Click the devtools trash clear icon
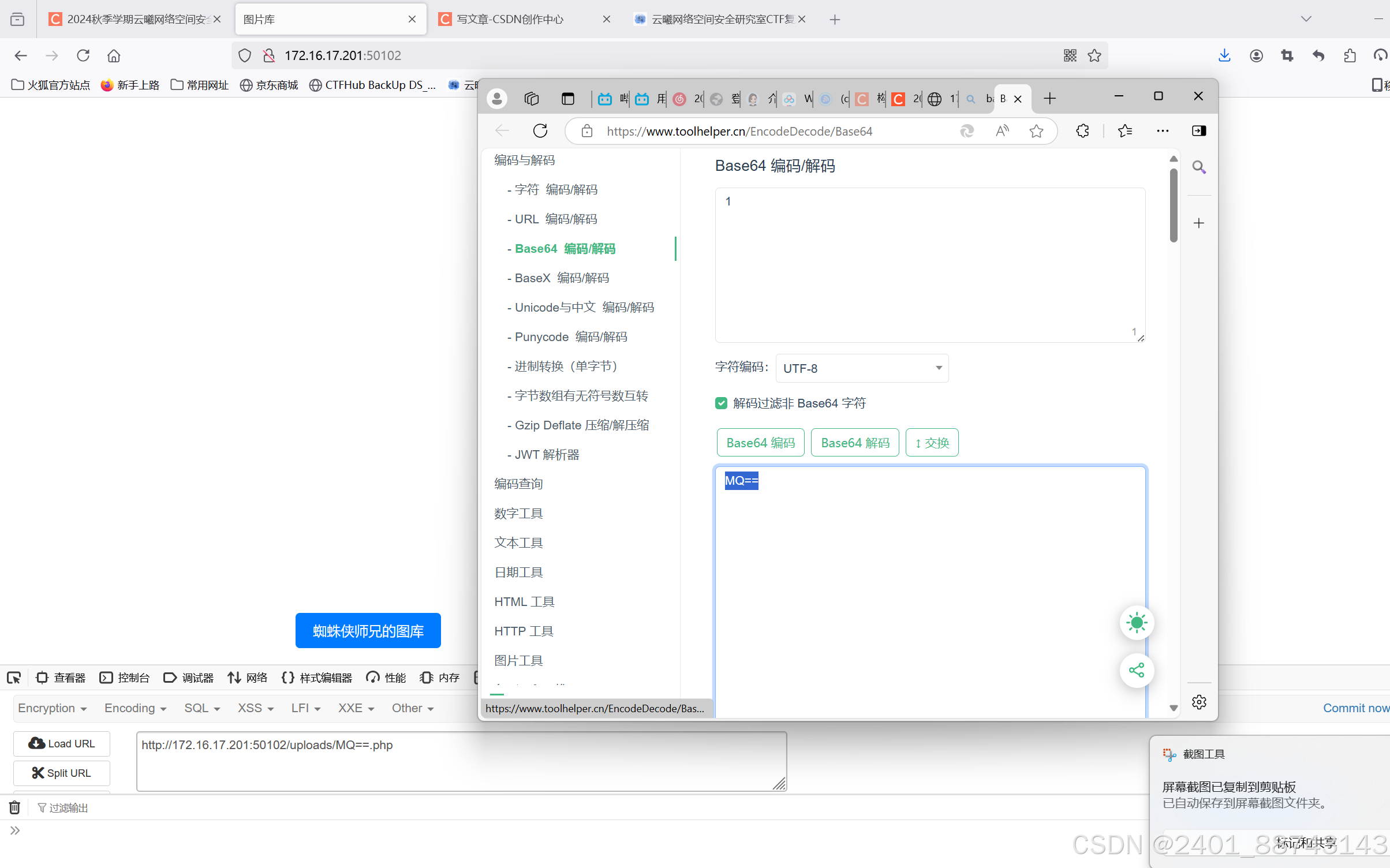The image size is (1390, 868). pyautogui.click(x=15, y=807)
